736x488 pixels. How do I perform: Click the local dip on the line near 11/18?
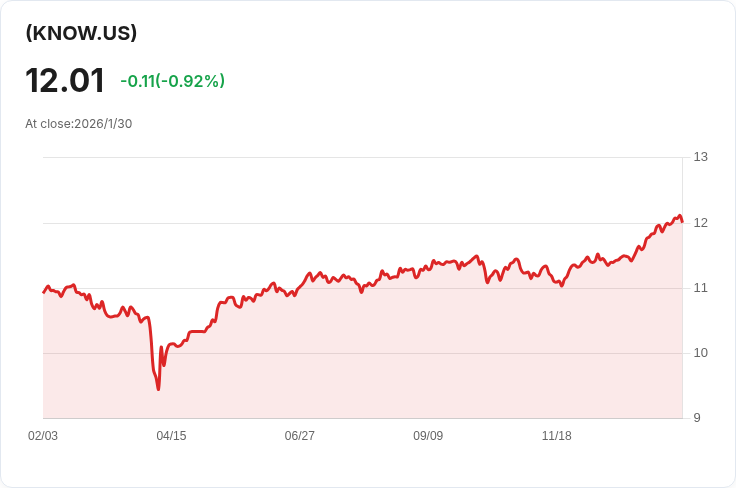tap(562, 285)
